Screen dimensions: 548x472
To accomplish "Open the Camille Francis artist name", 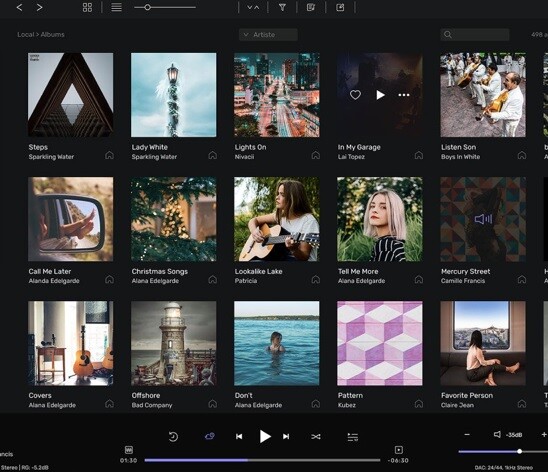I will click(x=463, y=281).
